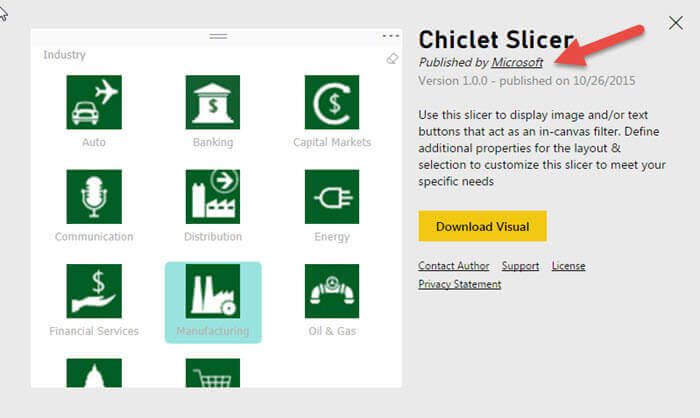The height and width of the screenshot is (418, 700).
Task: Select the Oil & Gas icon
Action: [332, 290]
